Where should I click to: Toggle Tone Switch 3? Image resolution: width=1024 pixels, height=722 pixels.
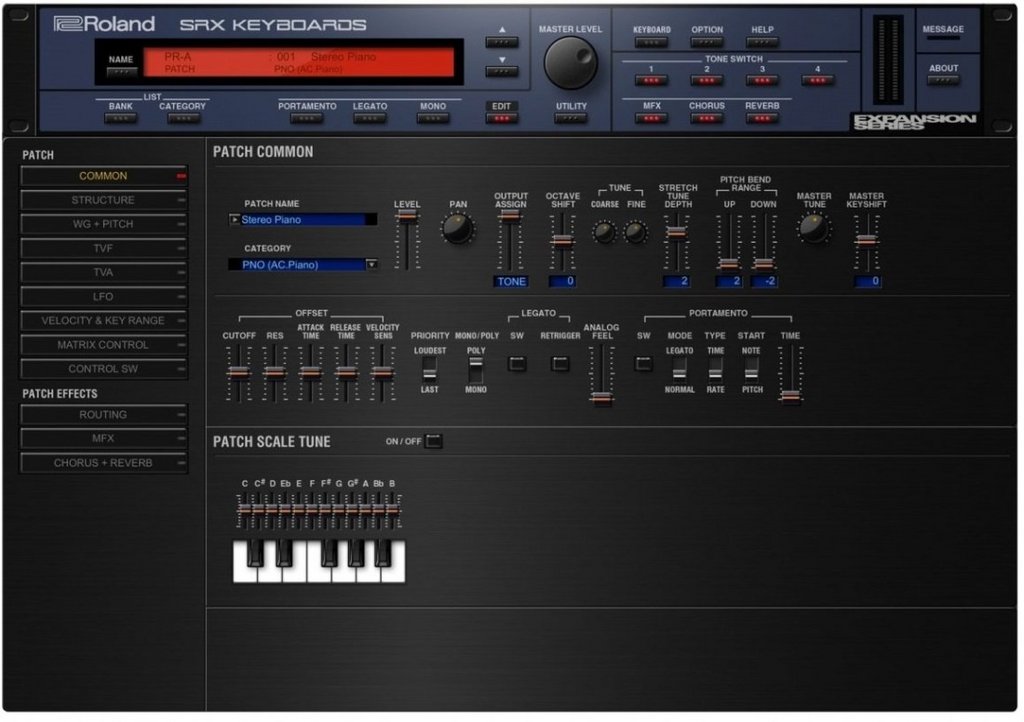[x=762, y=80]
